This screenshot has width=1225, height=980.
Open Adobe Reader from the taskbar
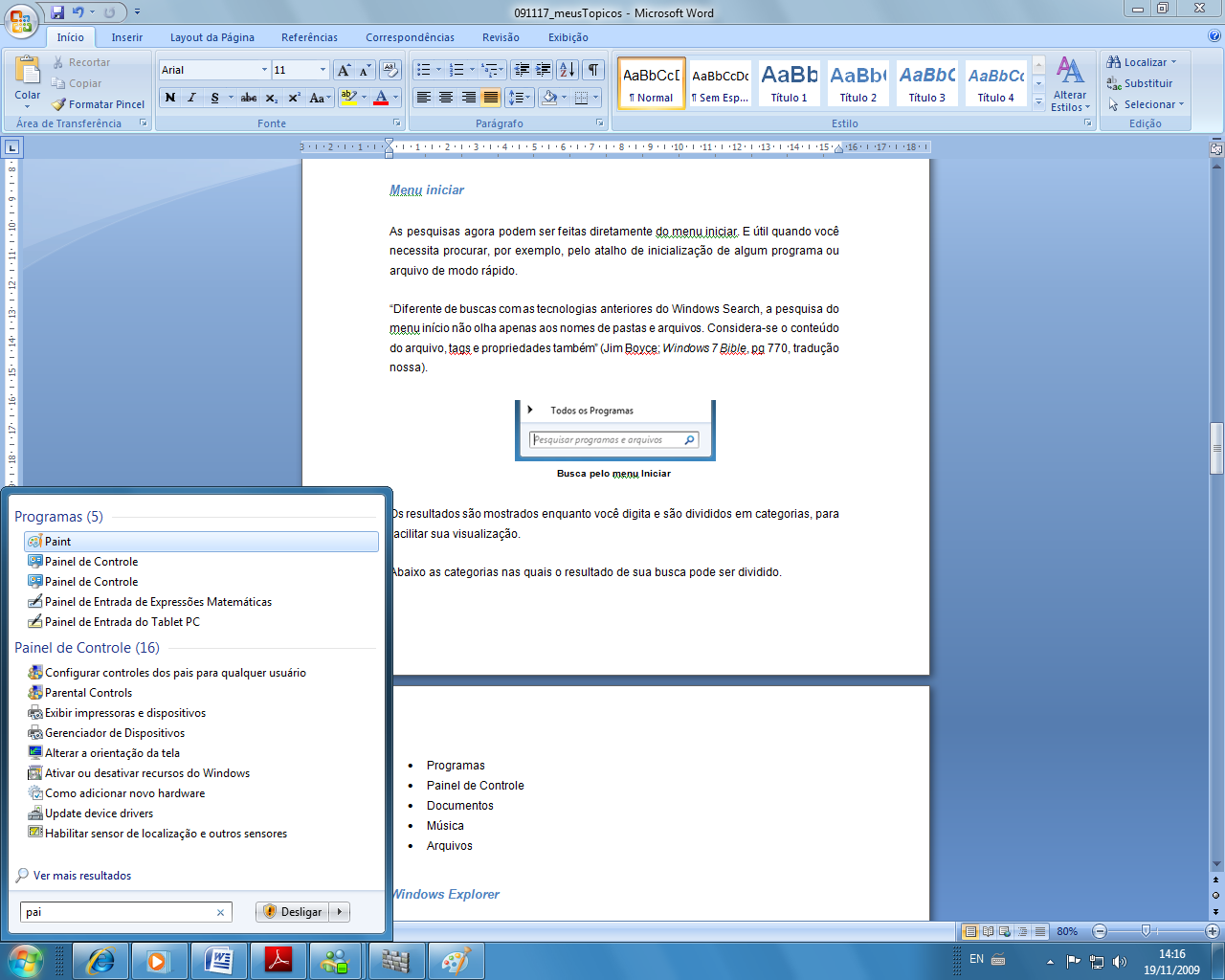click(278, 961)
